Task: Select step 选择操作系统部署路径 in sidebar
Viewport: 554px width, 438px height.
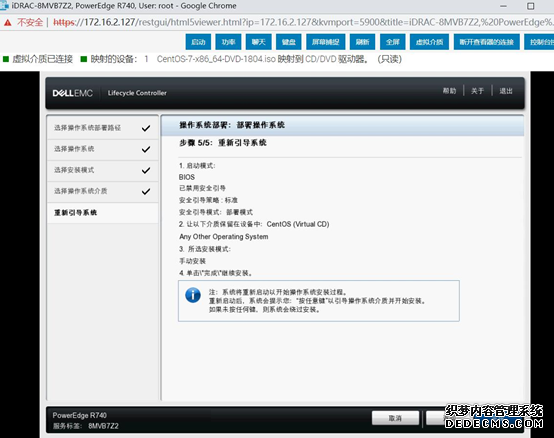Action: 102,128
